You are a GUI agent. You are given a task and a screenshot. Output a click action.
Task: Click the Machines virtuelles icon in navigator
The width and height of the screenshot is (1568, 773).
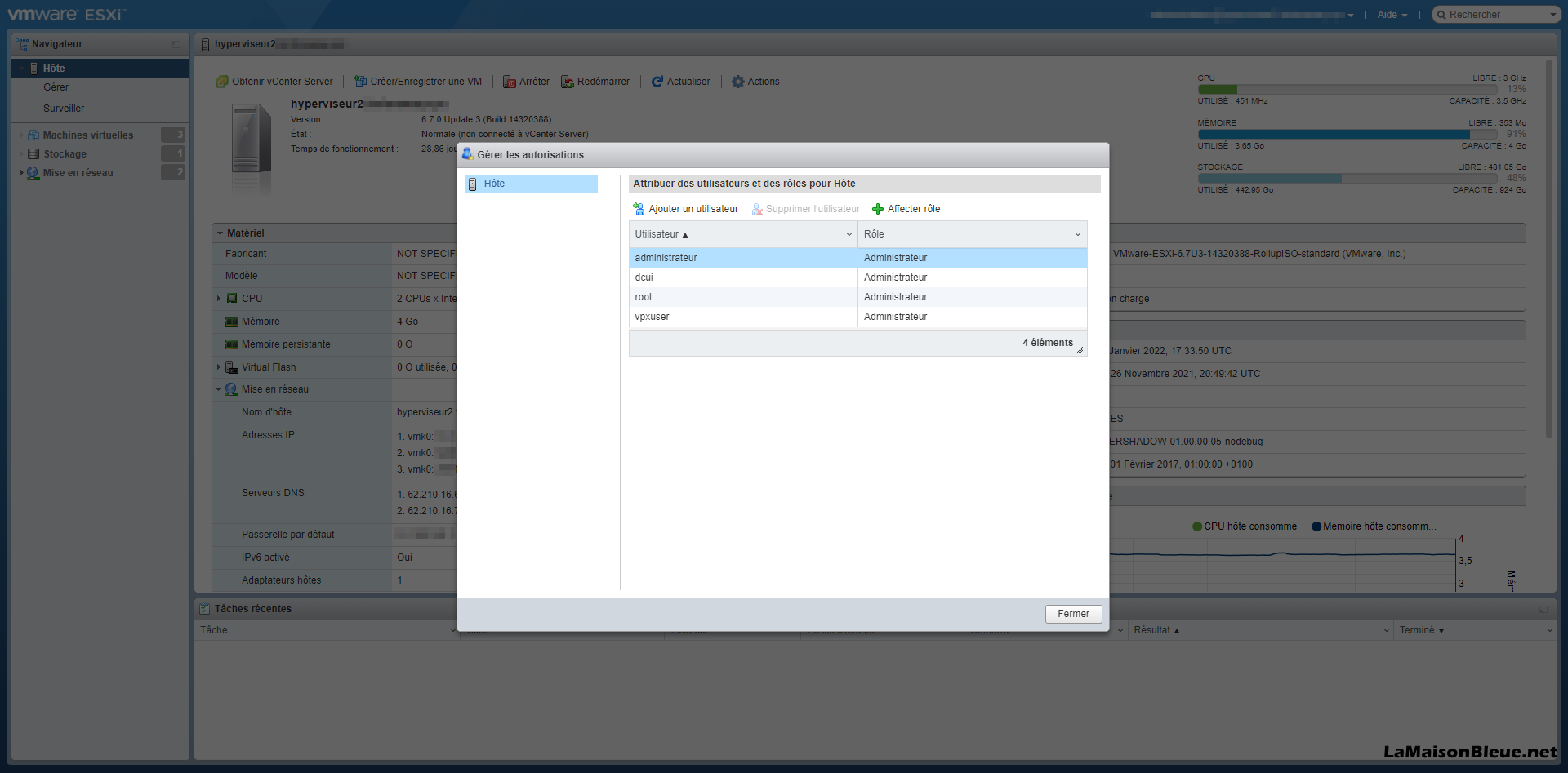33,135
